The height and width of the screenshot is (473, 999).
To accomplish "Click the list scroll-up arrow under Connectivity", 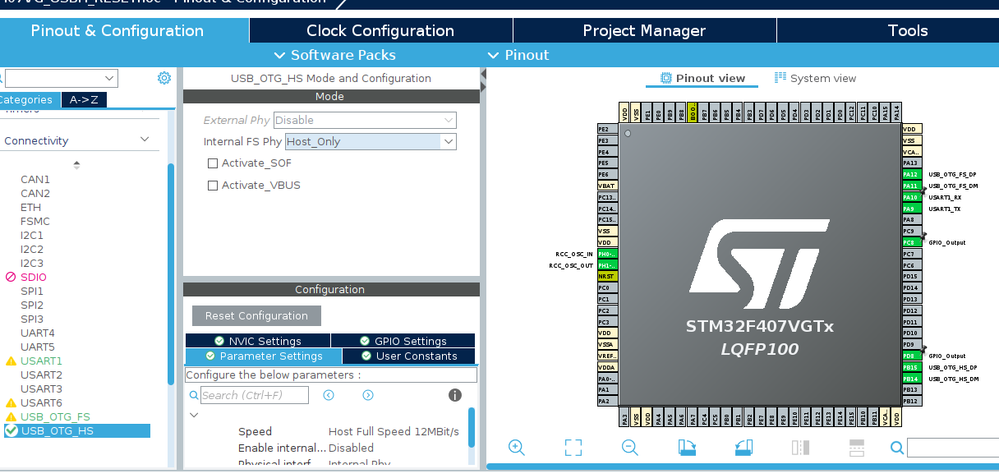I will click(x=76, y=164).
